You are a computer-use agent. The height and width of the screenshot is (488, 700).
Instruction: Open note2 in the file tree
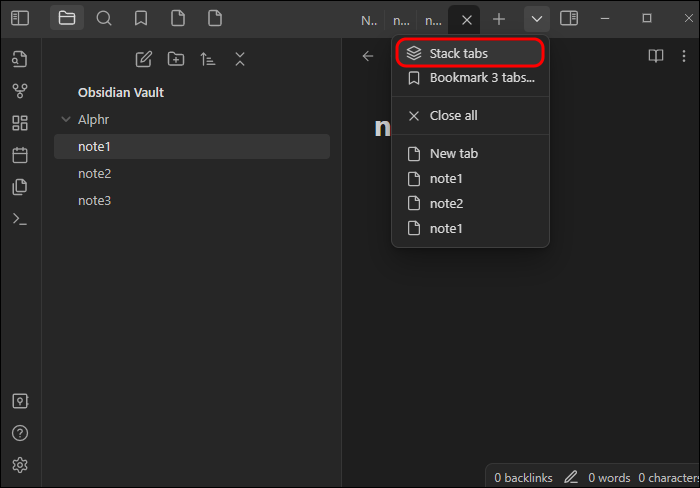click(x=95, y=174)
